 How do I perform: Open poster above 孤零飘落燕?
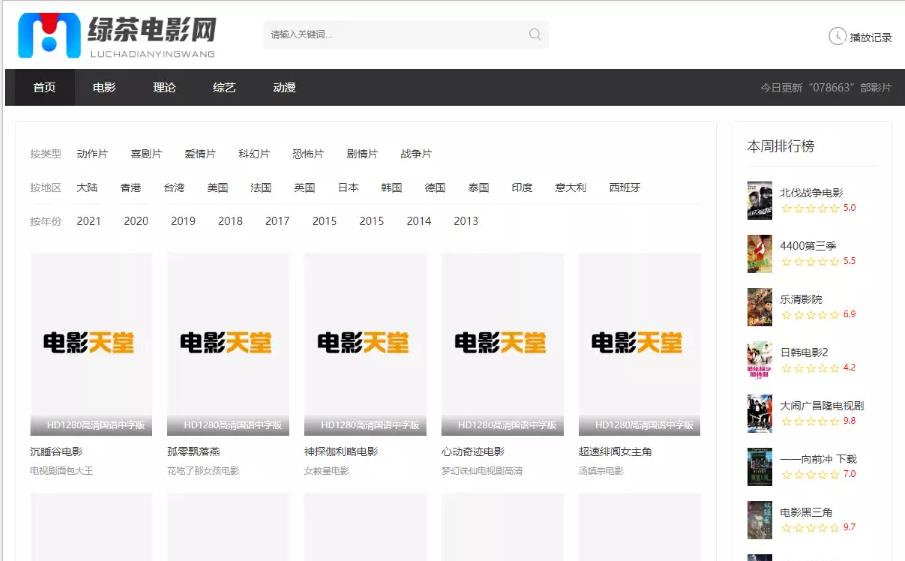click(x=228, y=344)
